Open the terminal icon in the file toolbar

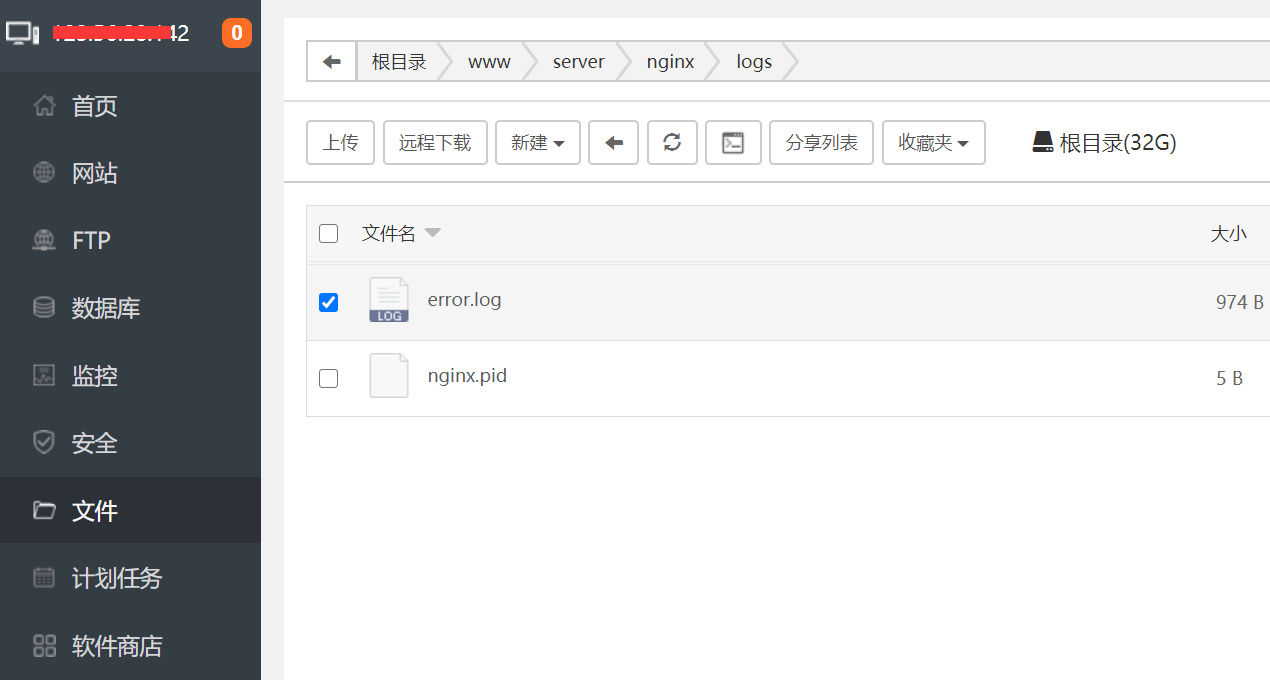[x=733, y=142]
